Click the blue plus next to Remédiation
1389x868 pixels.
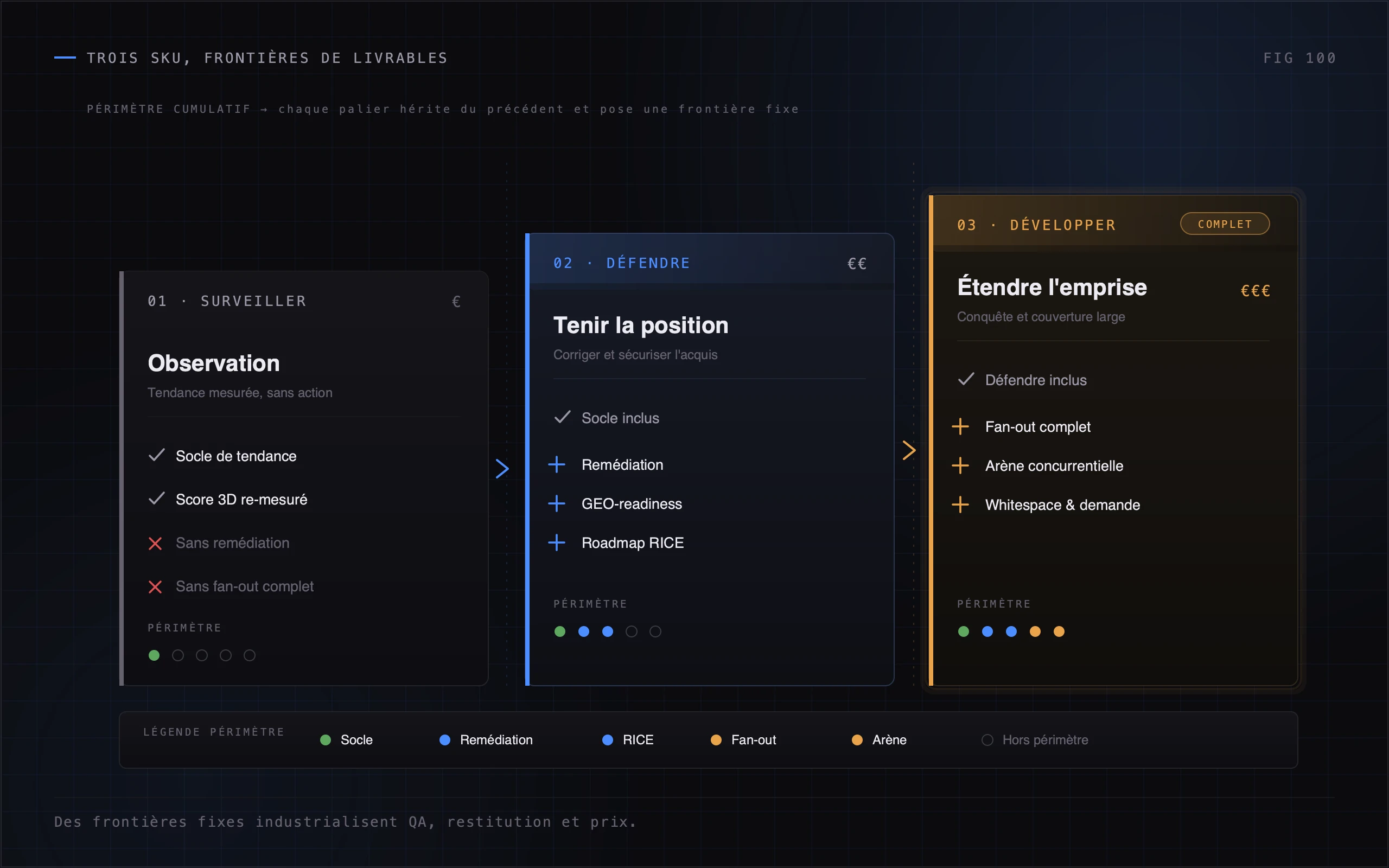coord(557,464)
